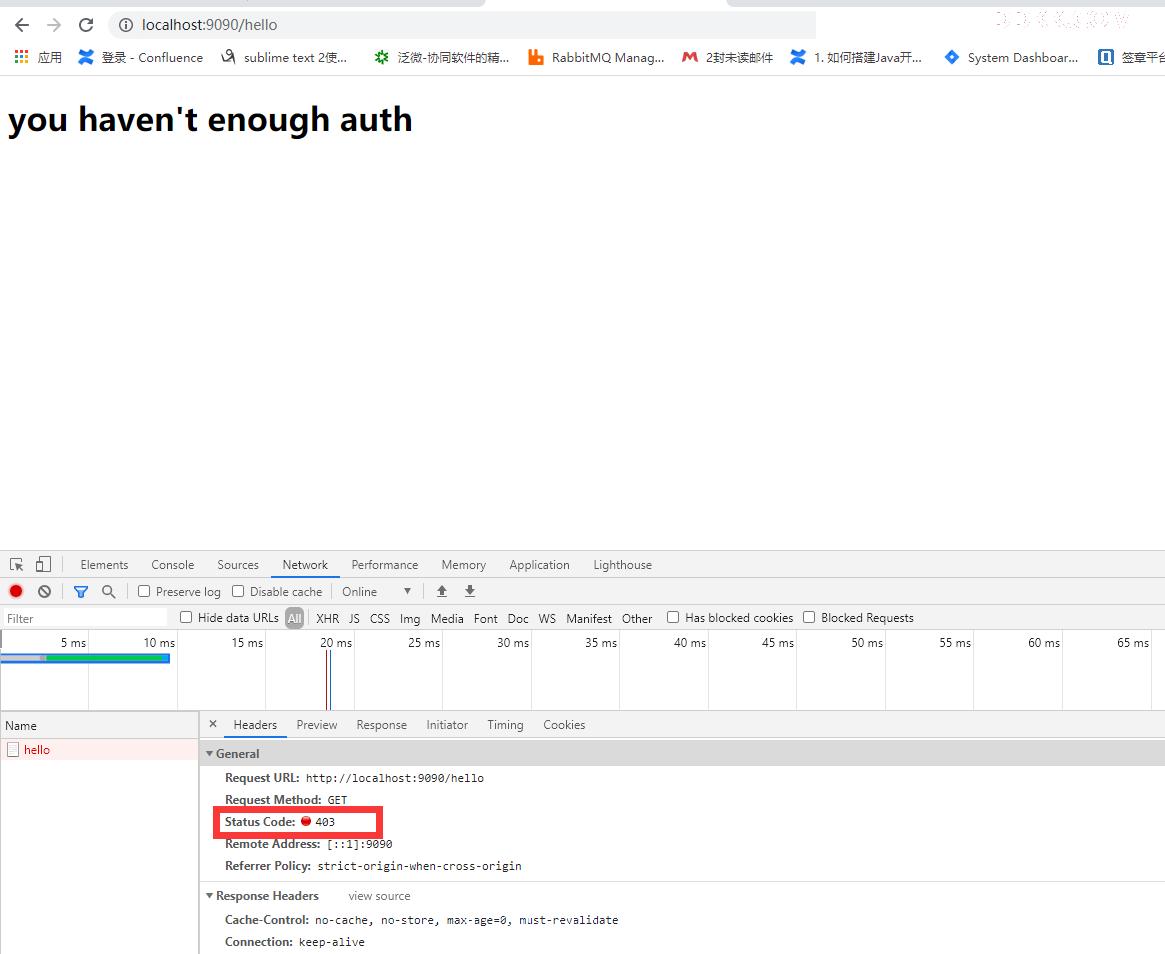
Task: Filter requests by WS
Action: 547,618
